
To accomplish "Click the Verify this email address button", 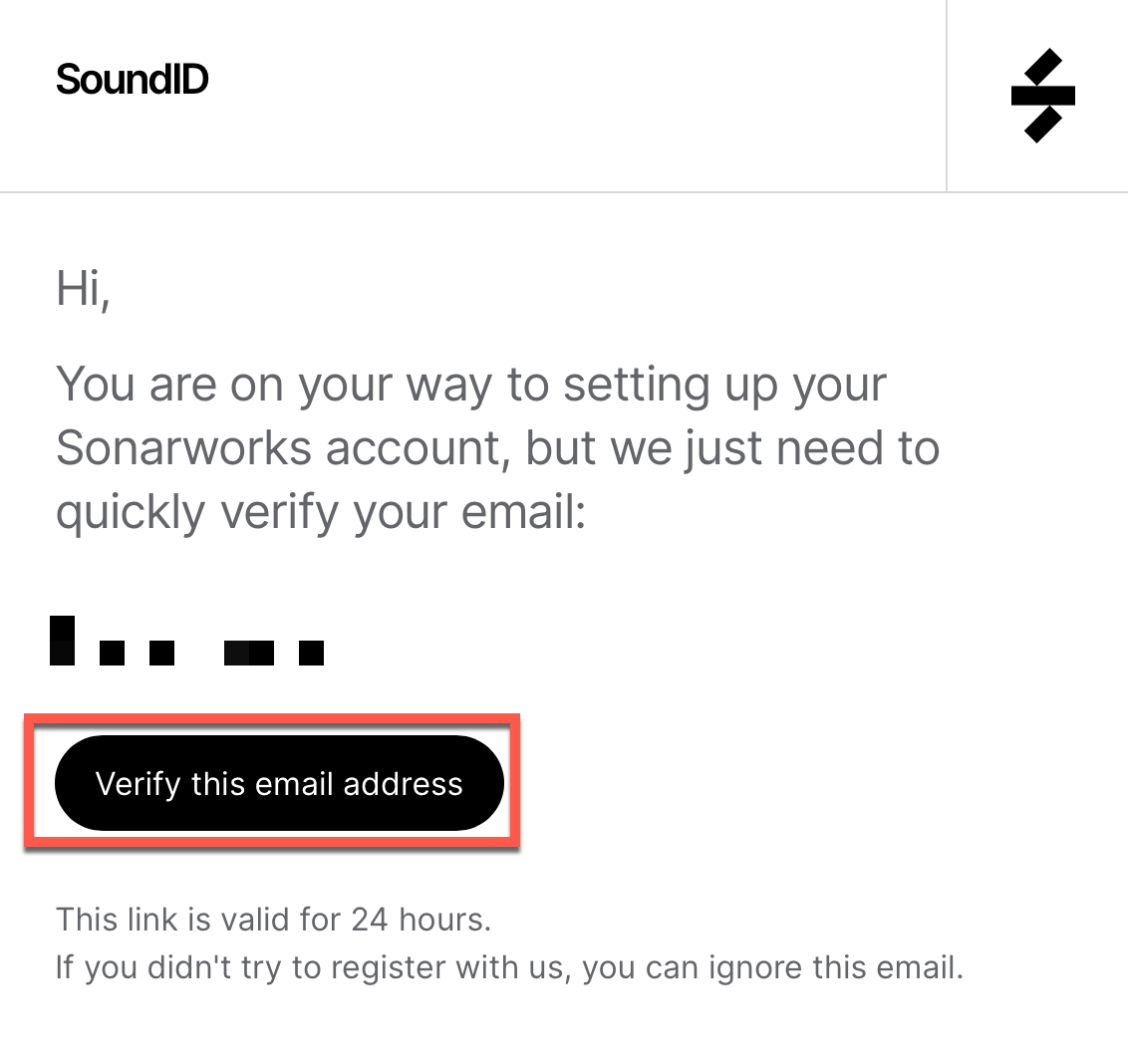I will pyautogui.click(x=279, y=783).
